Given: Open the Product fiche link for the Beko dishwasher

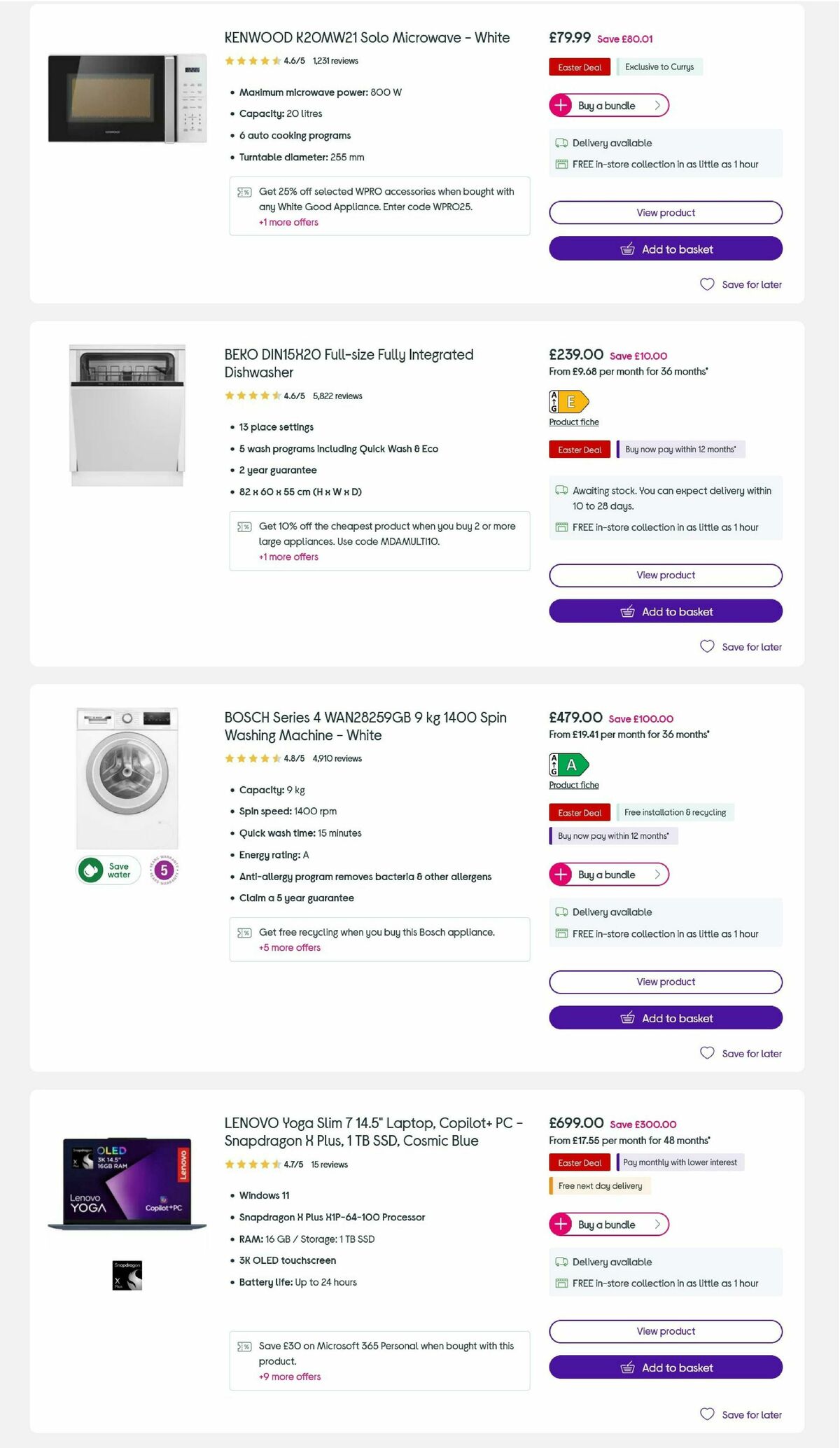Looking at the screenshot, I should 573,422.
